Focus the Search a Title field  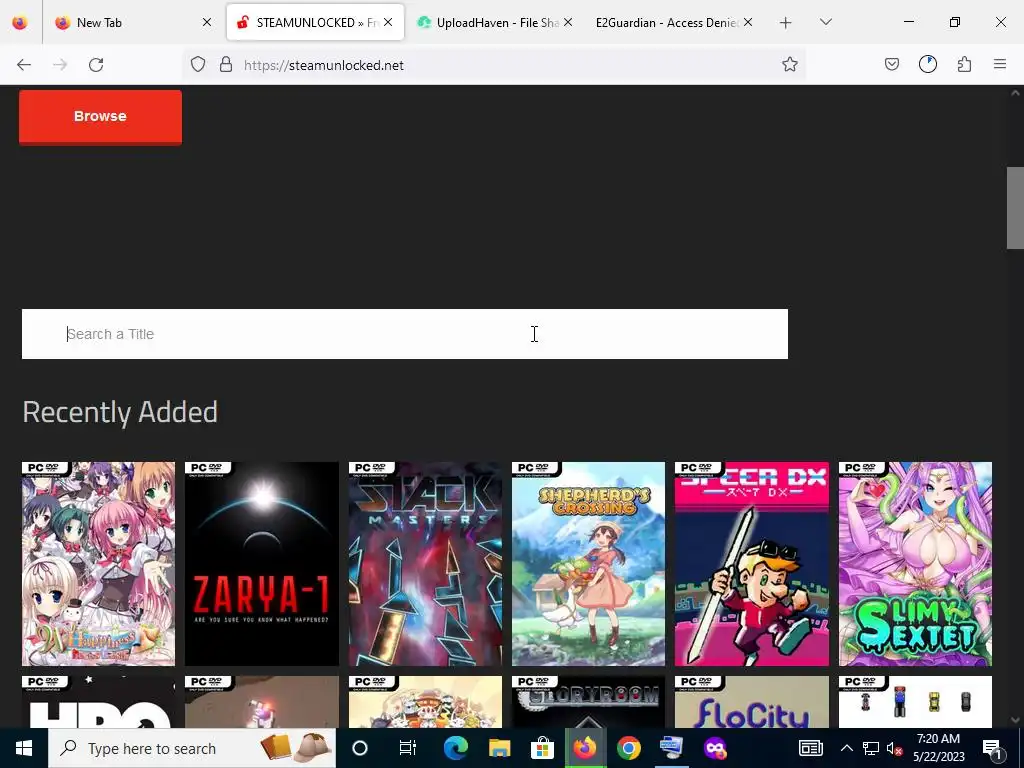(x=404, y=334)
